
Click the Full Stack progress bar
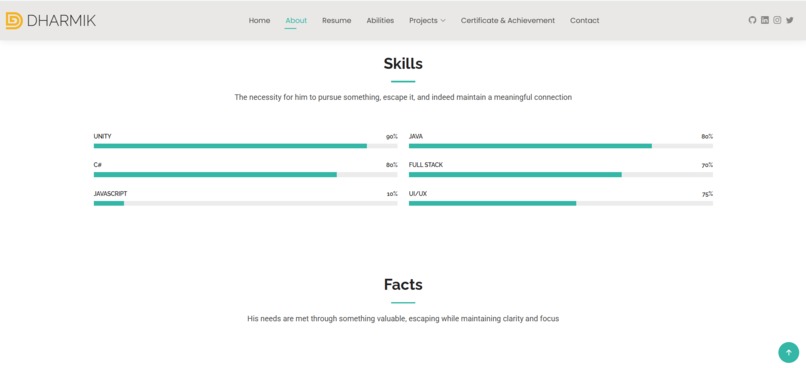pos(561,175)
